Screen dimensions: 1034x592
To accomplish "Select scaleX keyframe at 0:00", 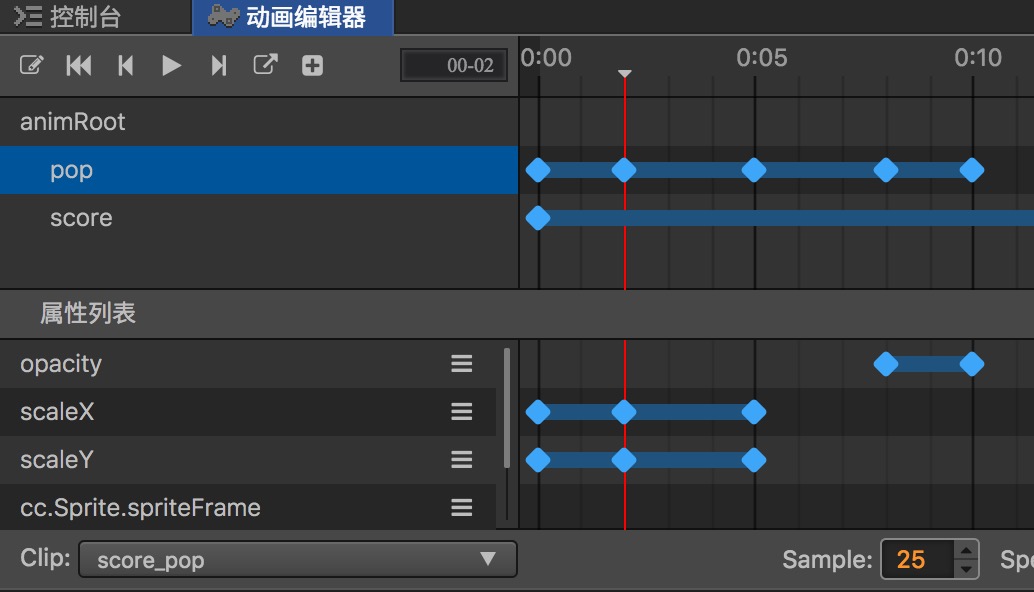I will [538, 412].
